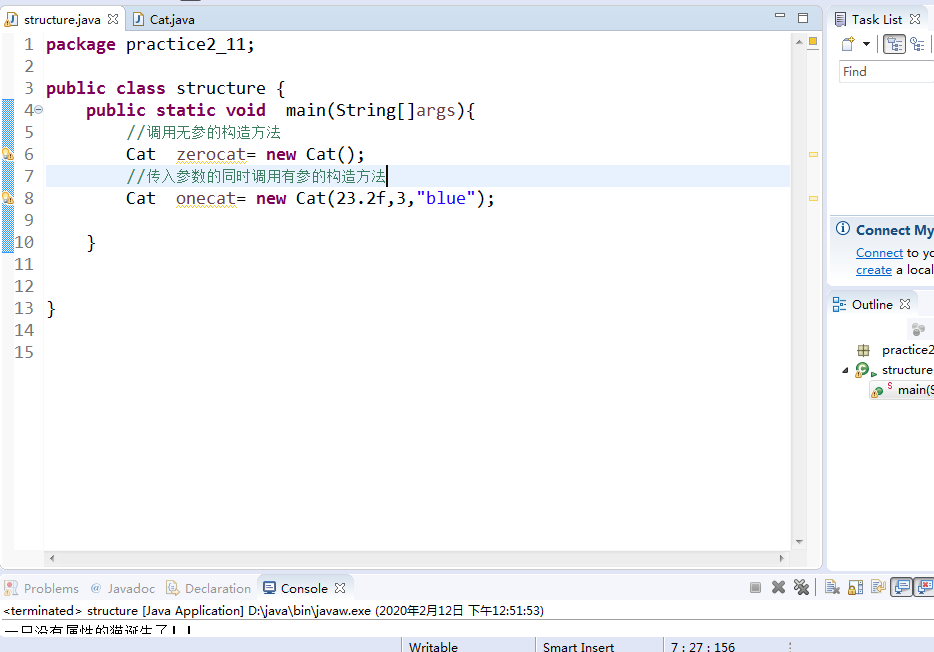The image size is (934, 652).
Task: Toggle Console Word Wrap
Action: pos(878,588)
